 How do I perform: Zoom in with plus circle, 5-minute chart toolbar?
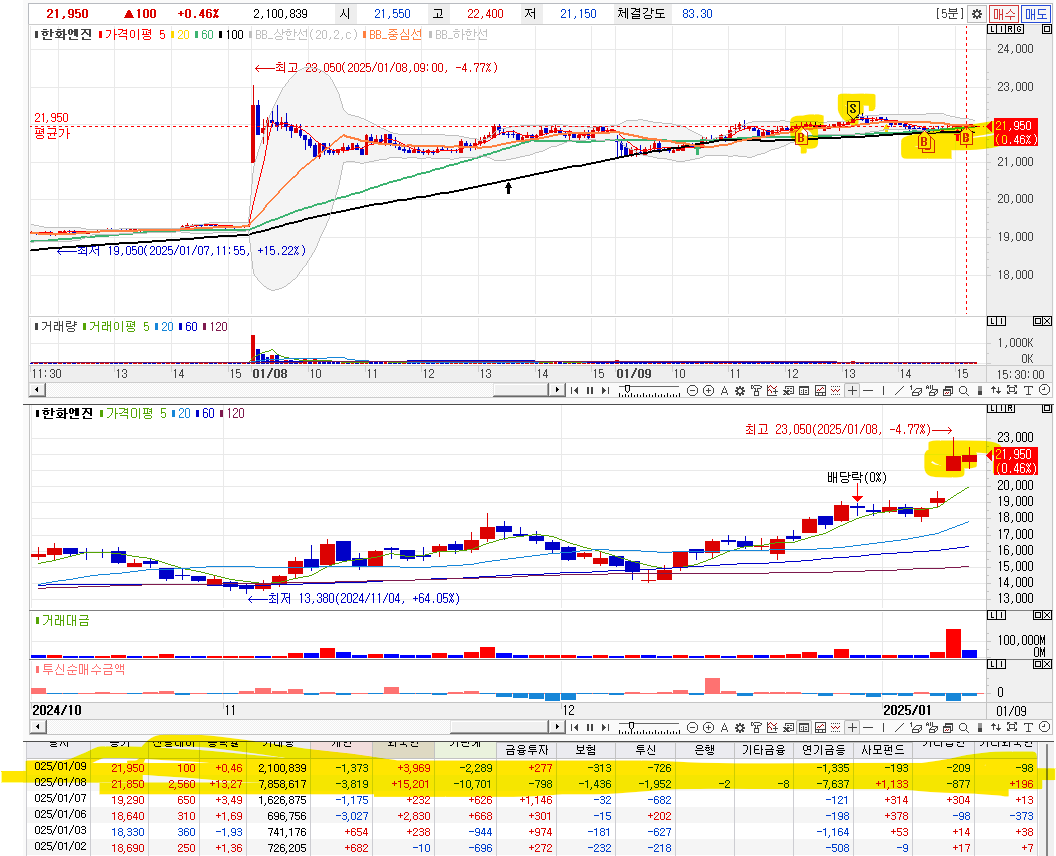(x=708, y=391)
